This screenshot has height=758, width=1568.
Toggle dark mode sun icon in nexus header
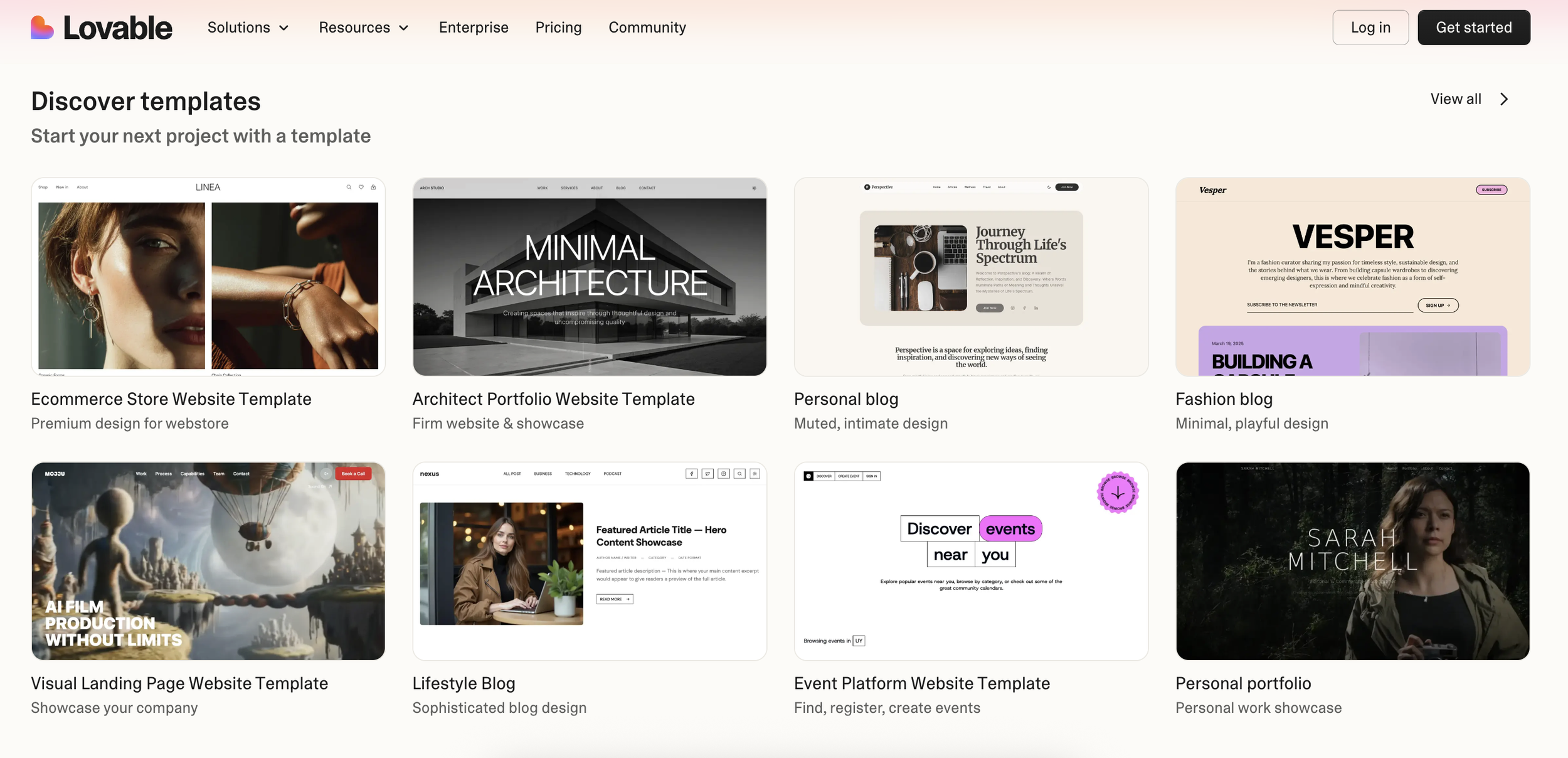pos(755,473)
